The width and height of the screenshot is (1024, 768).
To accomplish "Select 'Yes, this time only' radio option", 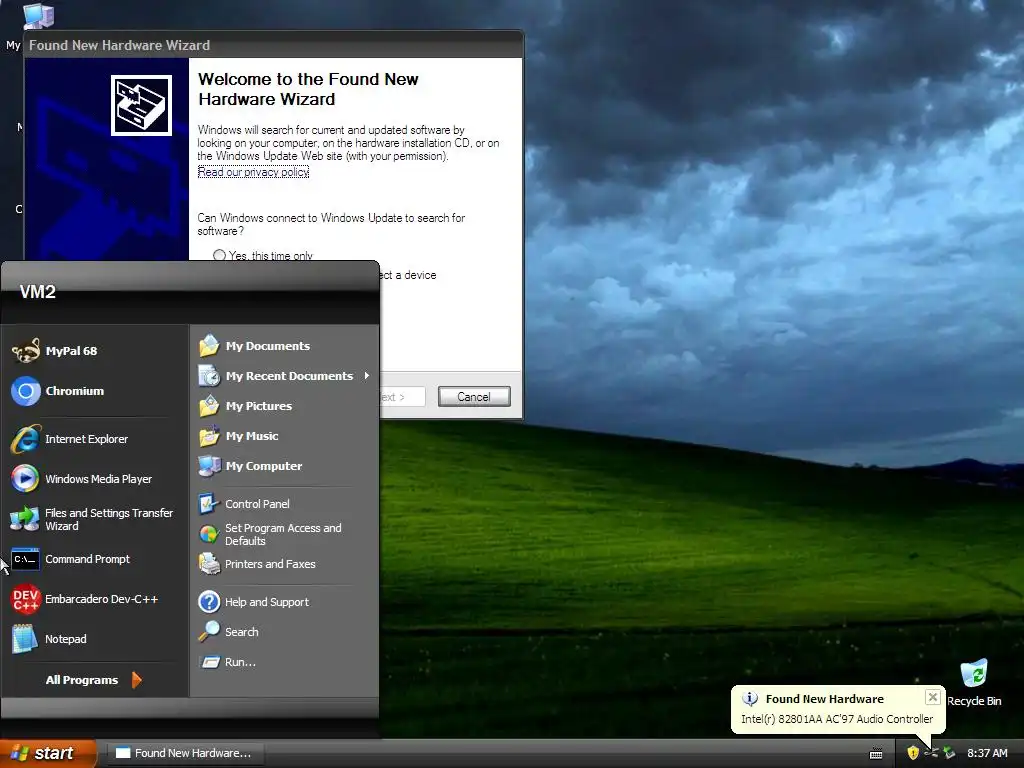I will point(219,255).
